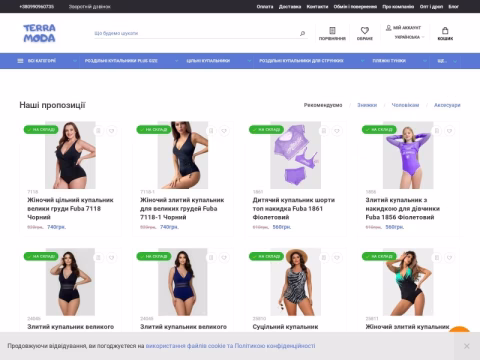This screenshot has height=360, width=480.
Task: Open the Доставка top menu link
Action: click(290, 6)
